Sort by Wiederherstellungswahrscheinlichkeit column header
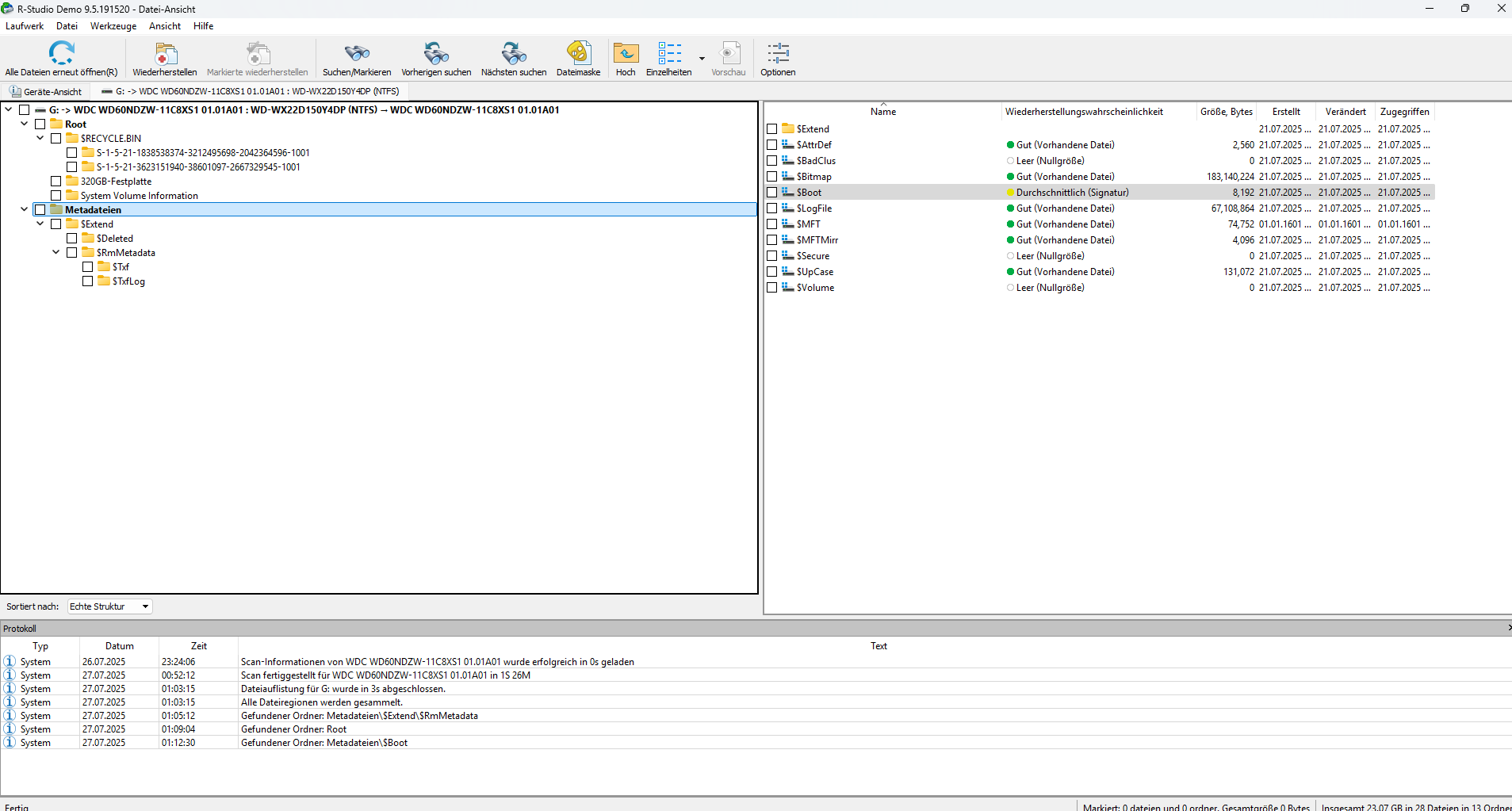1512x811 pixels. click(1098, 112)
